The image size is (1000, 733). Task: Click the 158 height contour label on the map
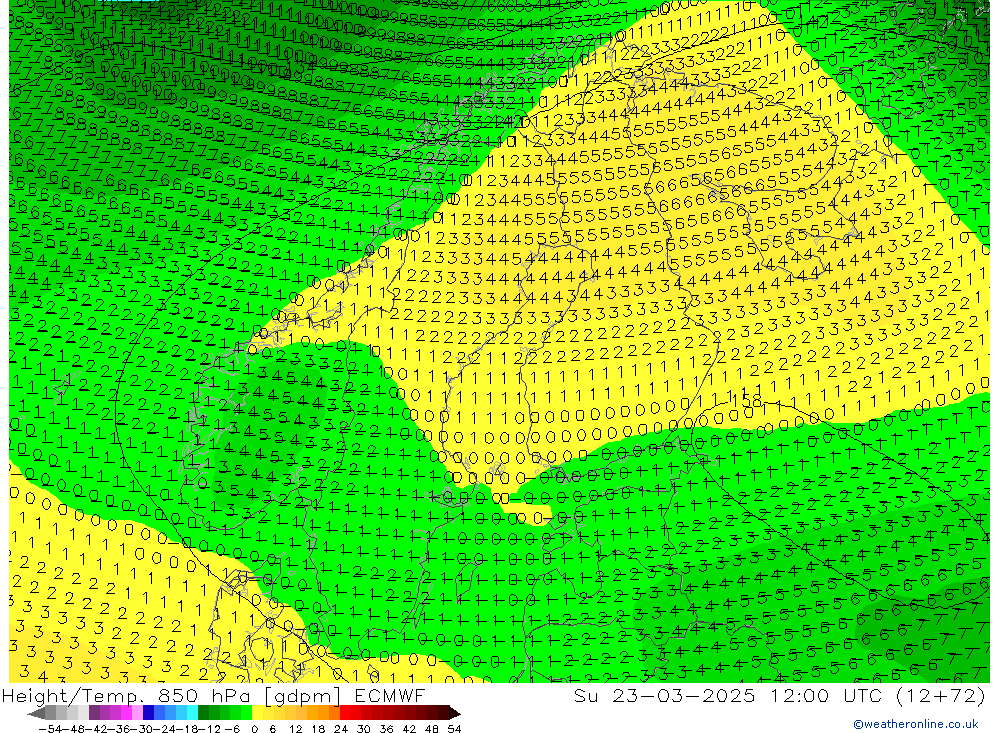[747, 401]
